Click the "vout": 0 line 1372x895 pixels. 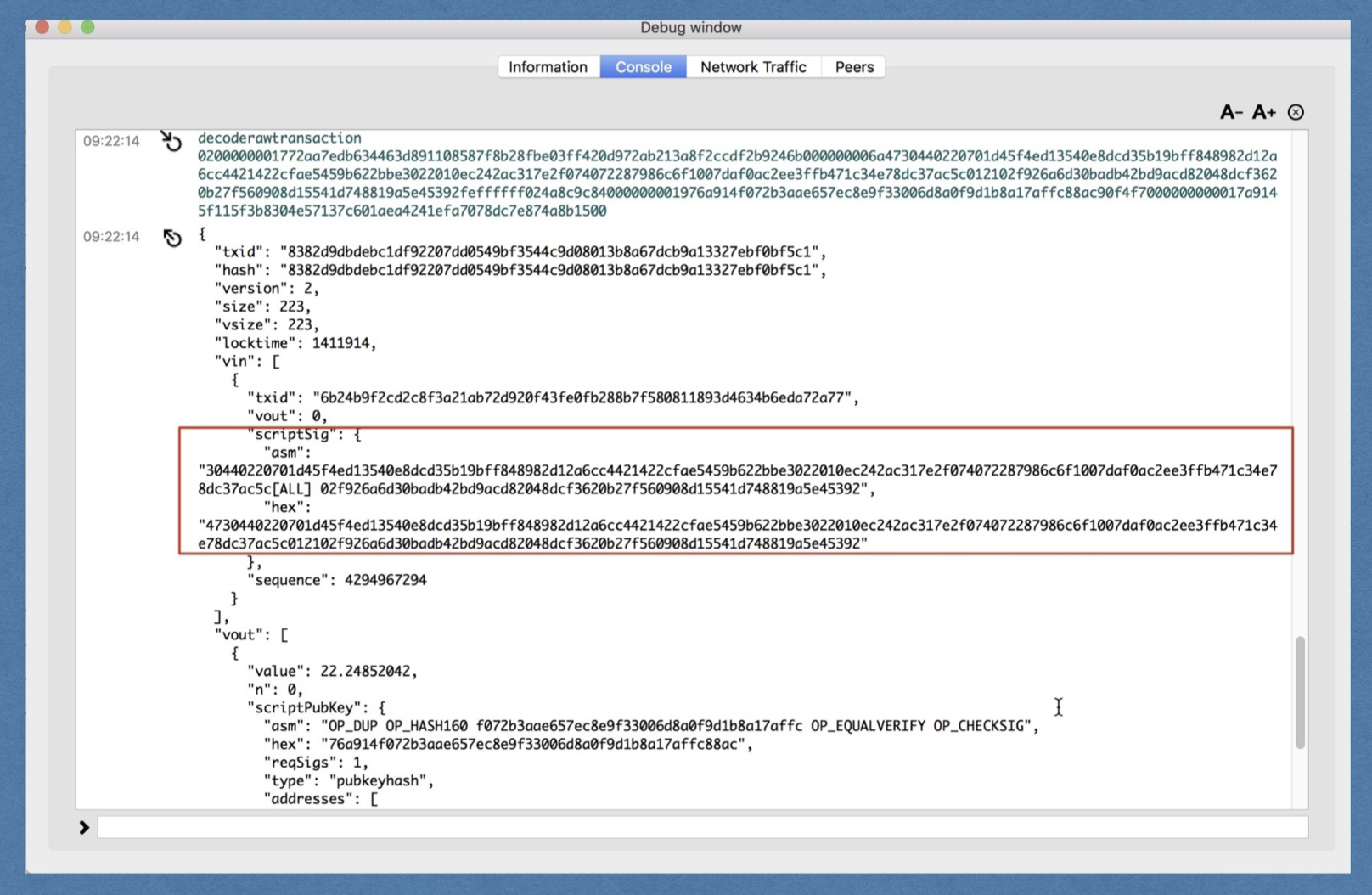[x=287, y=416]
